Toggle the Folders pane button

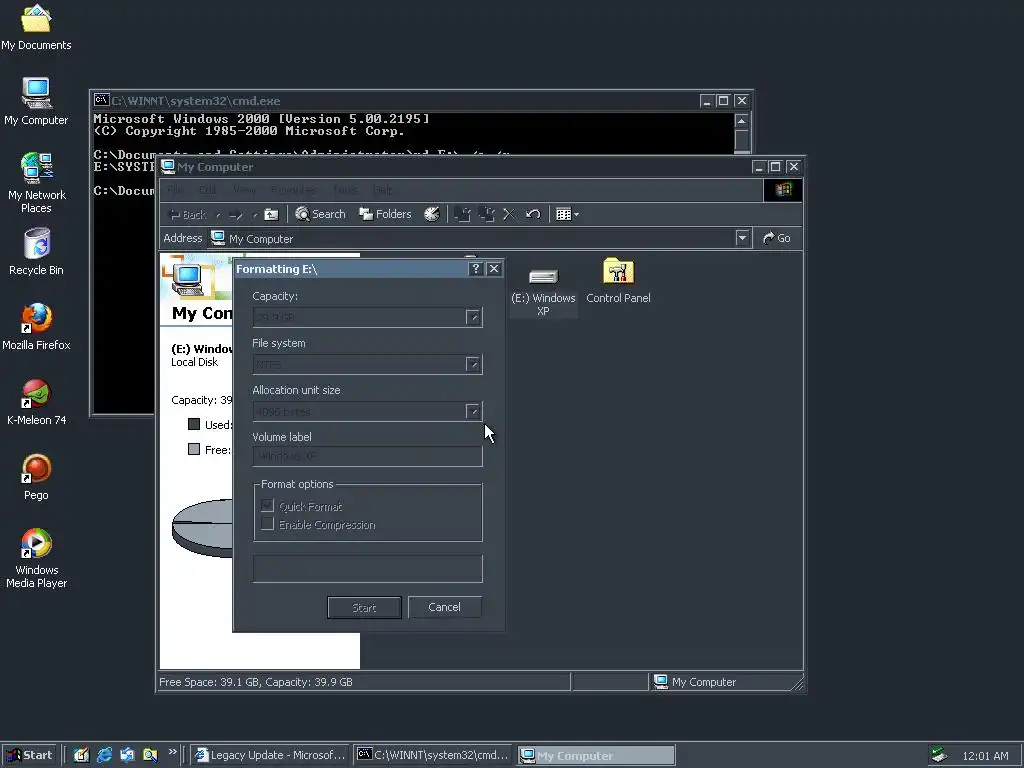click(385, 214)
